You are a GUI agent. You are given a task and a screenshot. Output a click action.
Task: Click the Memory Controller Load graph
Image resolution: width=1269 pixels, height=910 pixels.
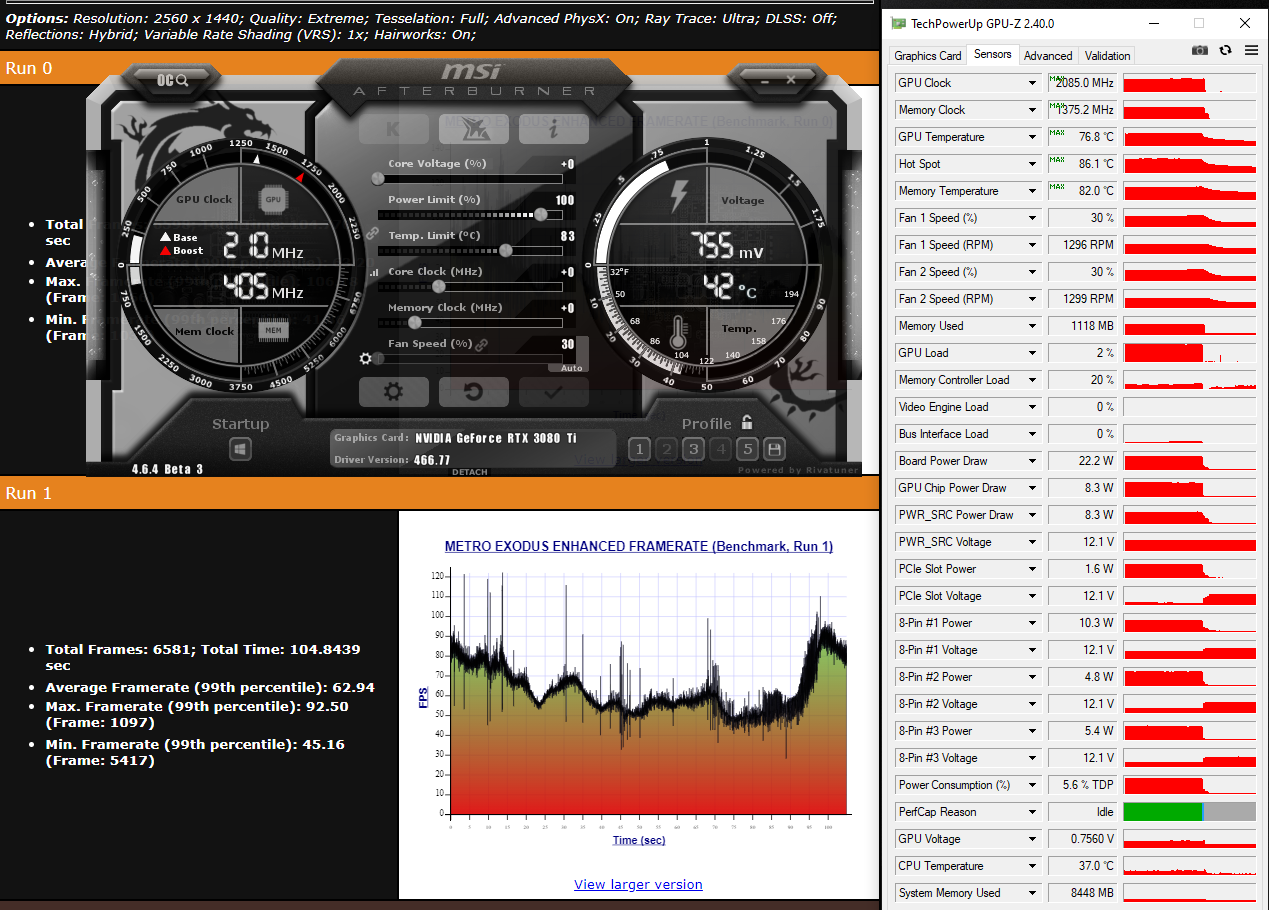click(1190, 380)
